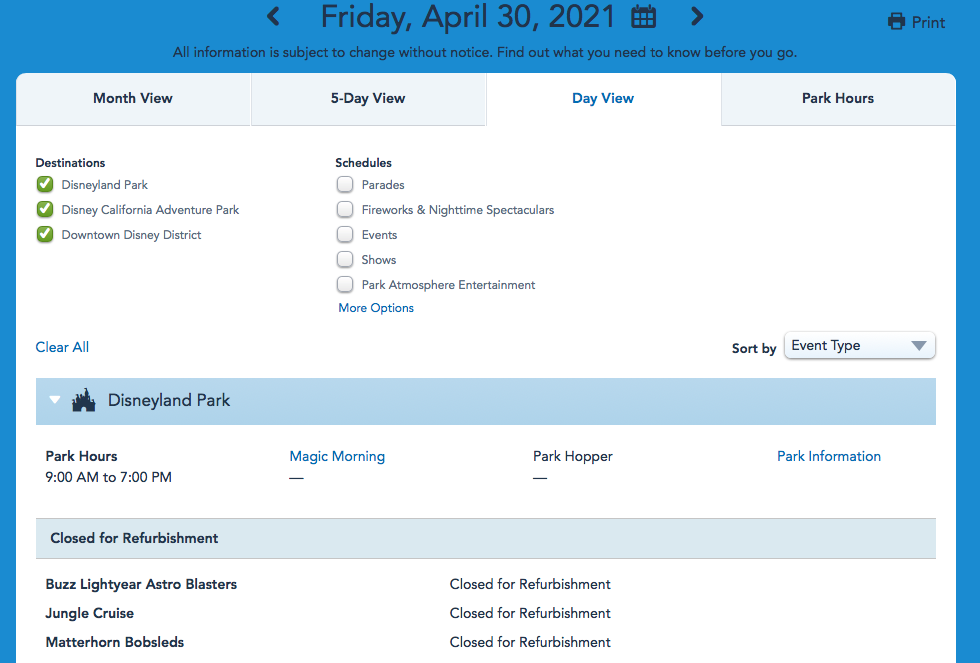Expand More Options under Schedules

[376, 308]
